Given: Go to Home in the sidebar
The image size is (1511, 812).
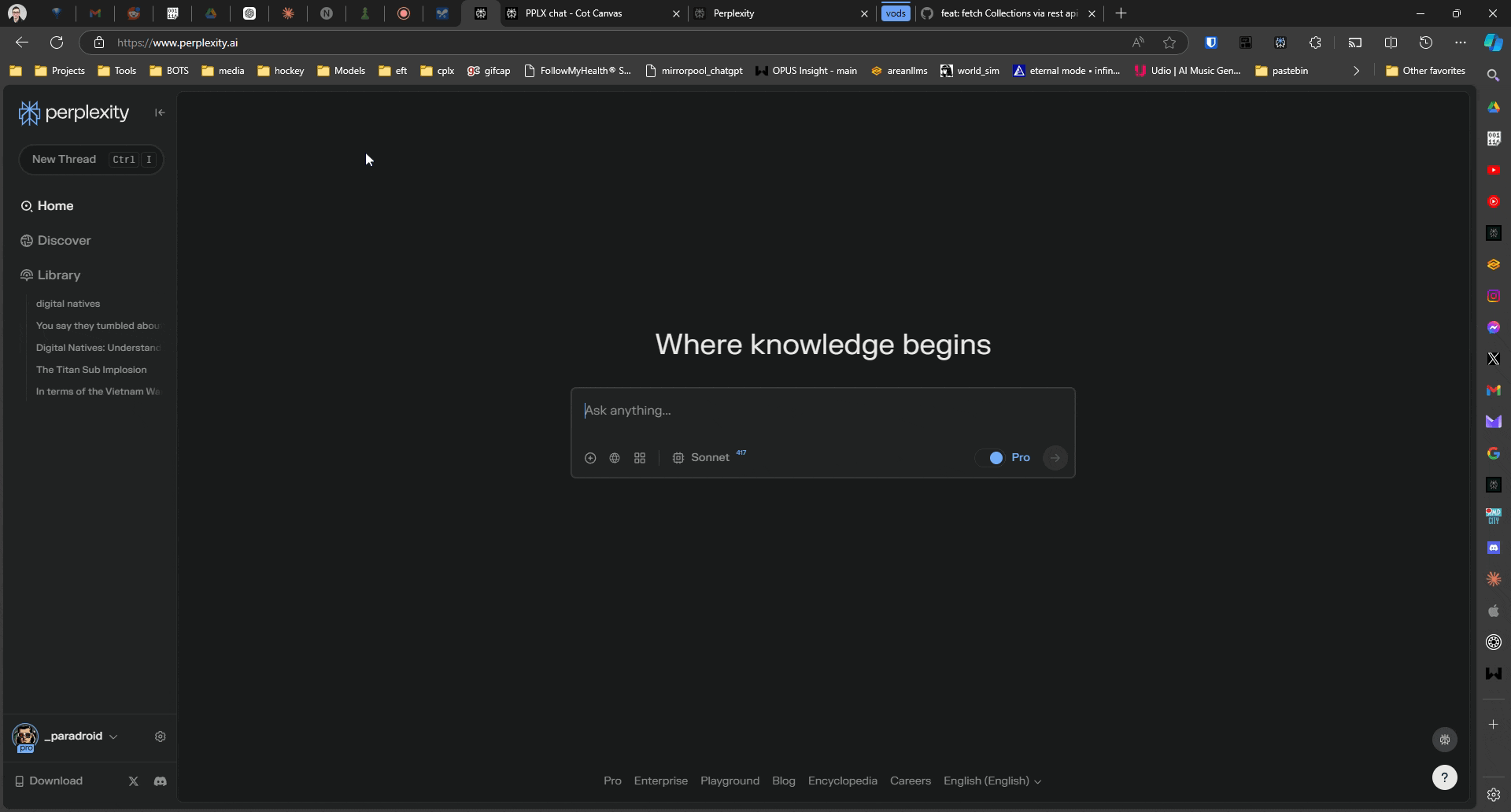Looking at the screenshot, I should pos(47,206).
